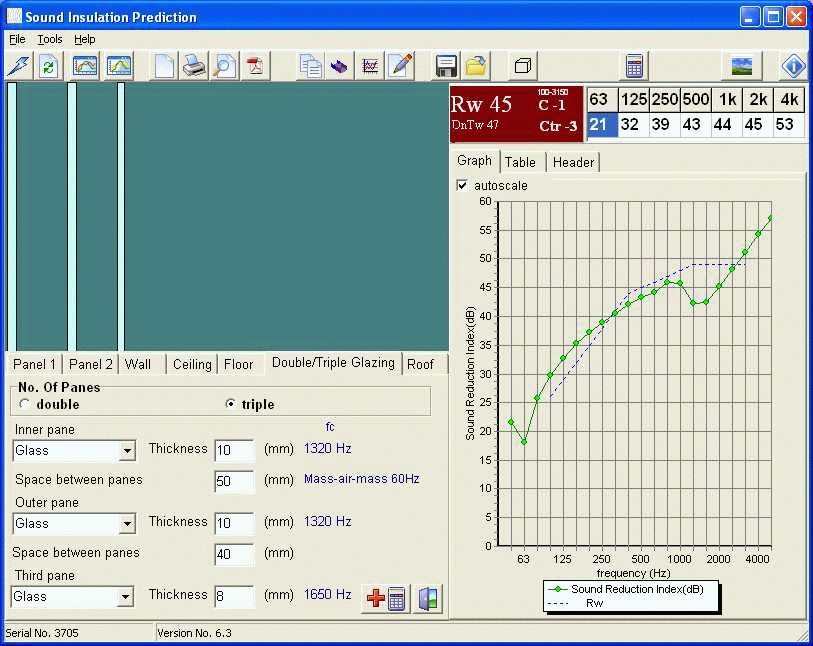The height and width of the screenshot is (646, 813).
Task: Open the Tools menu
Action: [x=50, y=39]
